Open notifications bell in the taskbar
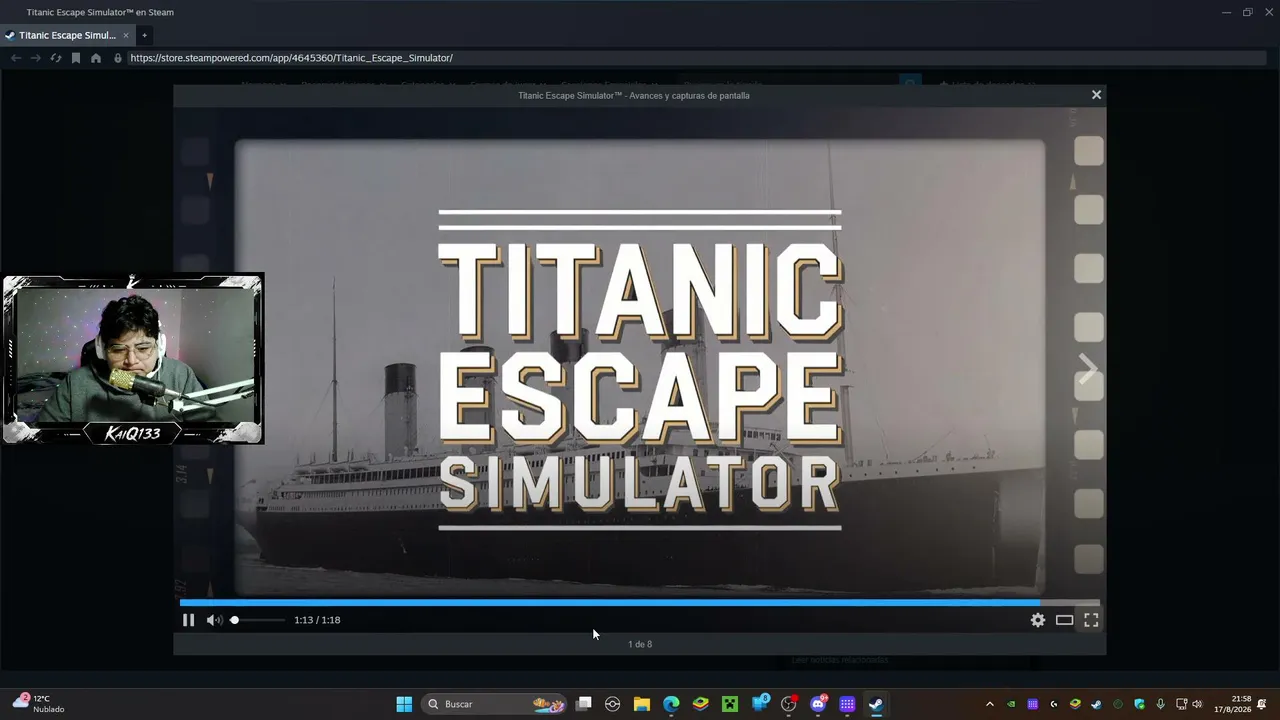 pyautogui.click(x=1262, y=704)
